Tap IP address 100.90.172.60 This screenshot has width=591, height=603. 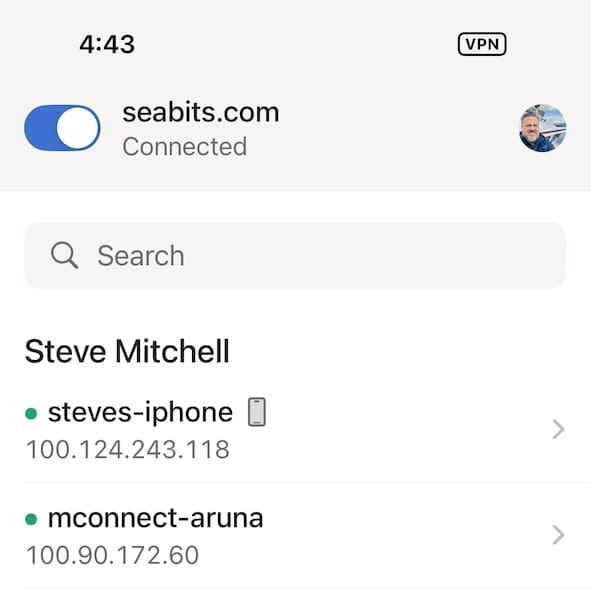click(x=112, y=555)
